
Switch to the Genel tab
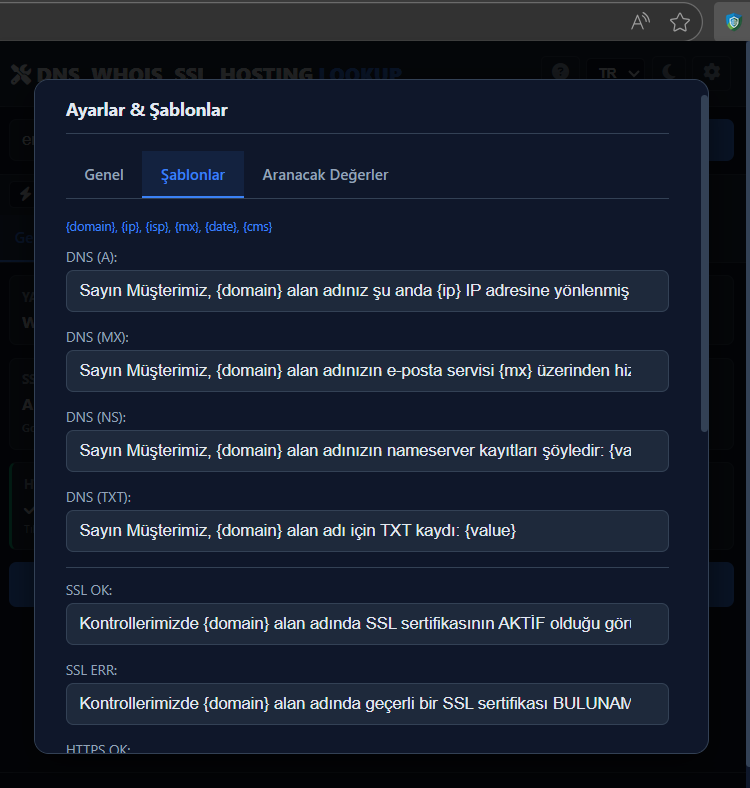(x=104, y=175)
